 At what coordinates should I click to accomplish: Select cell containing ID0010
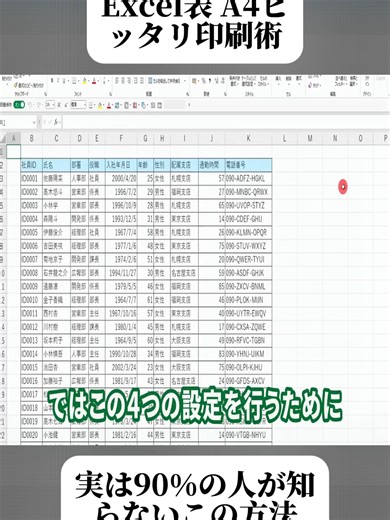(x=31, y=300)
